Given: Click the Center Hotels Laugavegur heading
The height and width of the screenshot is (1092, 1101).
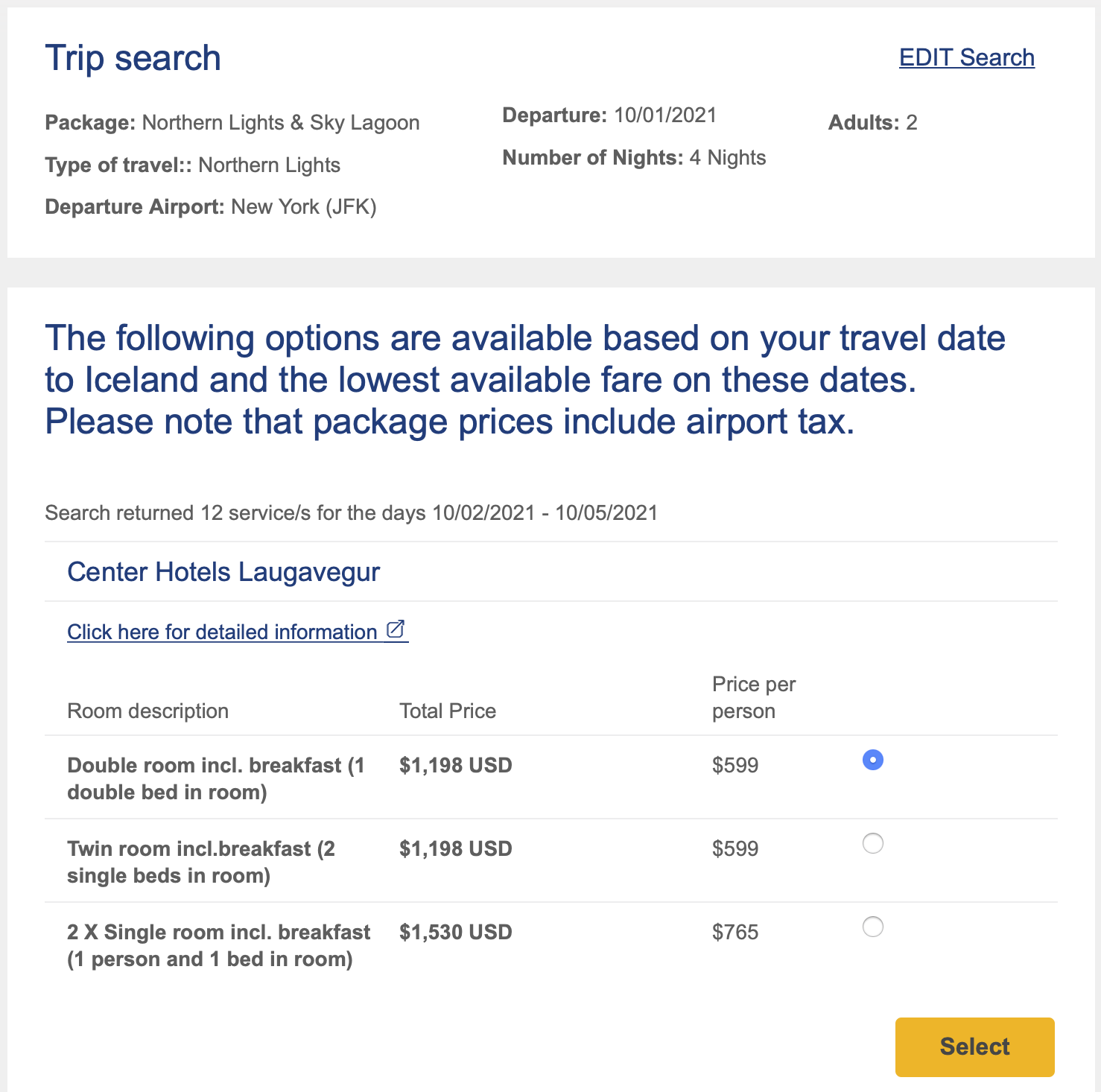Looking at the screenshot, I should 223,571.
